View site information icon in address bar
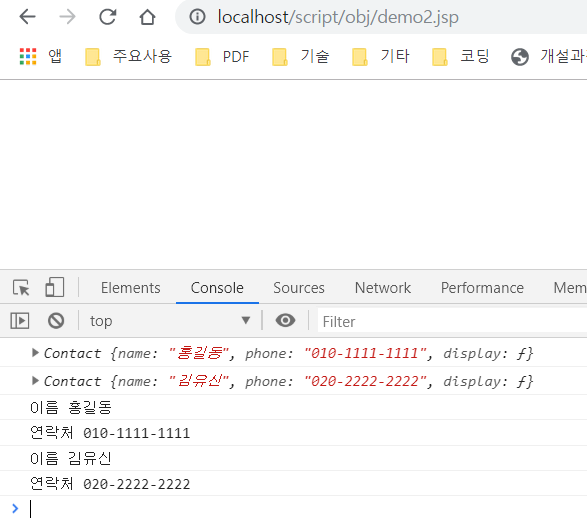This screenshot has width=587, height=530. tap(197, 17)
